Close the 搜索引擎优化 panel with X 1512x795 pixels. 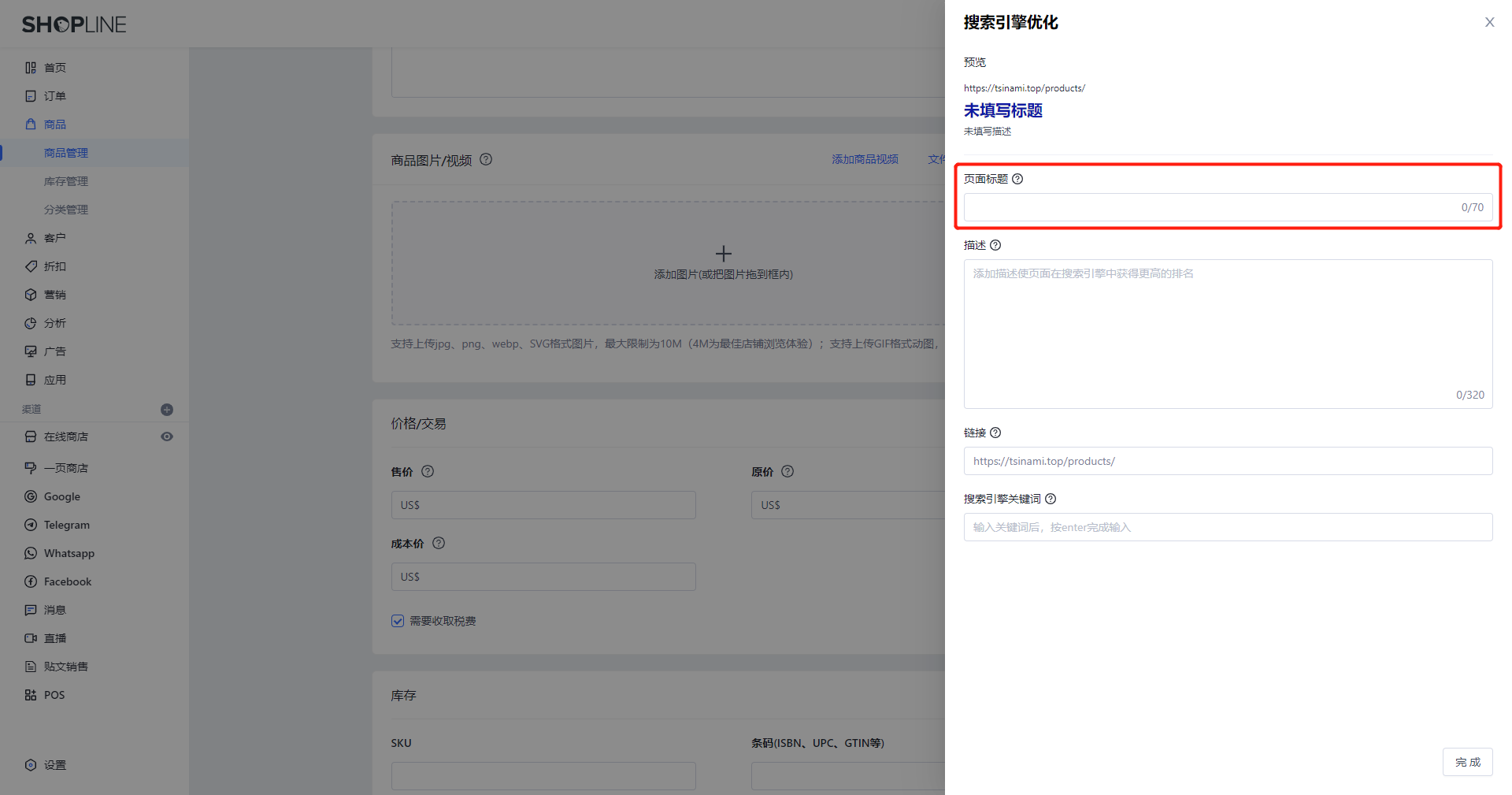pyautogui.click(x=1489, y=22)
